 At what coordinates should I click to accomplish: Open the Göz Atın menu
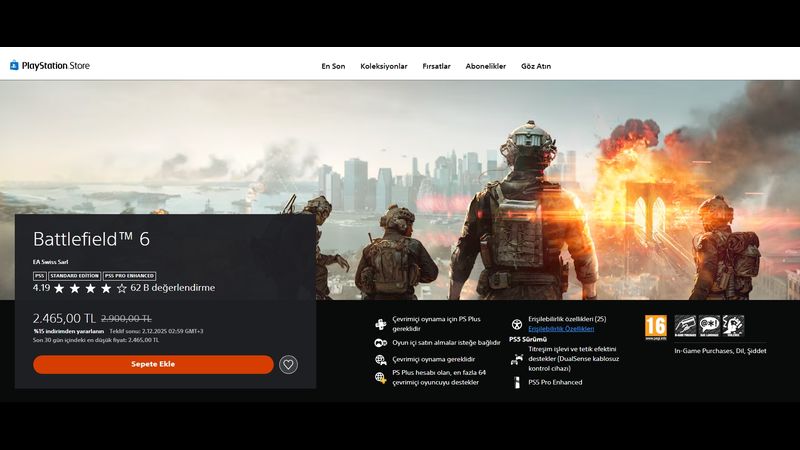[x=536, y=66]
